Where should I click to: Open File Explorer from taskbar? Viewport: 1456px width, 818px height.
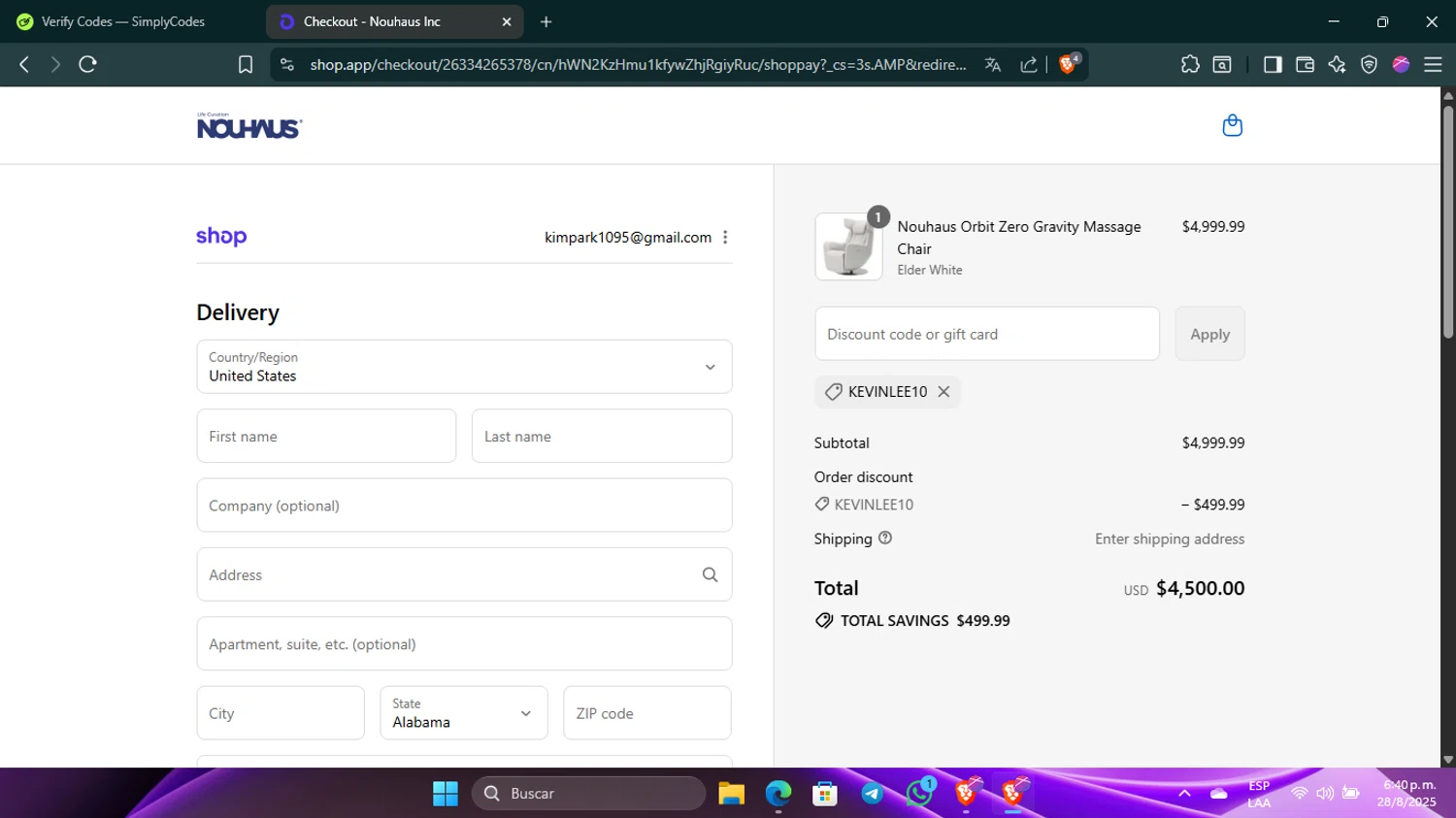[731, 794]
